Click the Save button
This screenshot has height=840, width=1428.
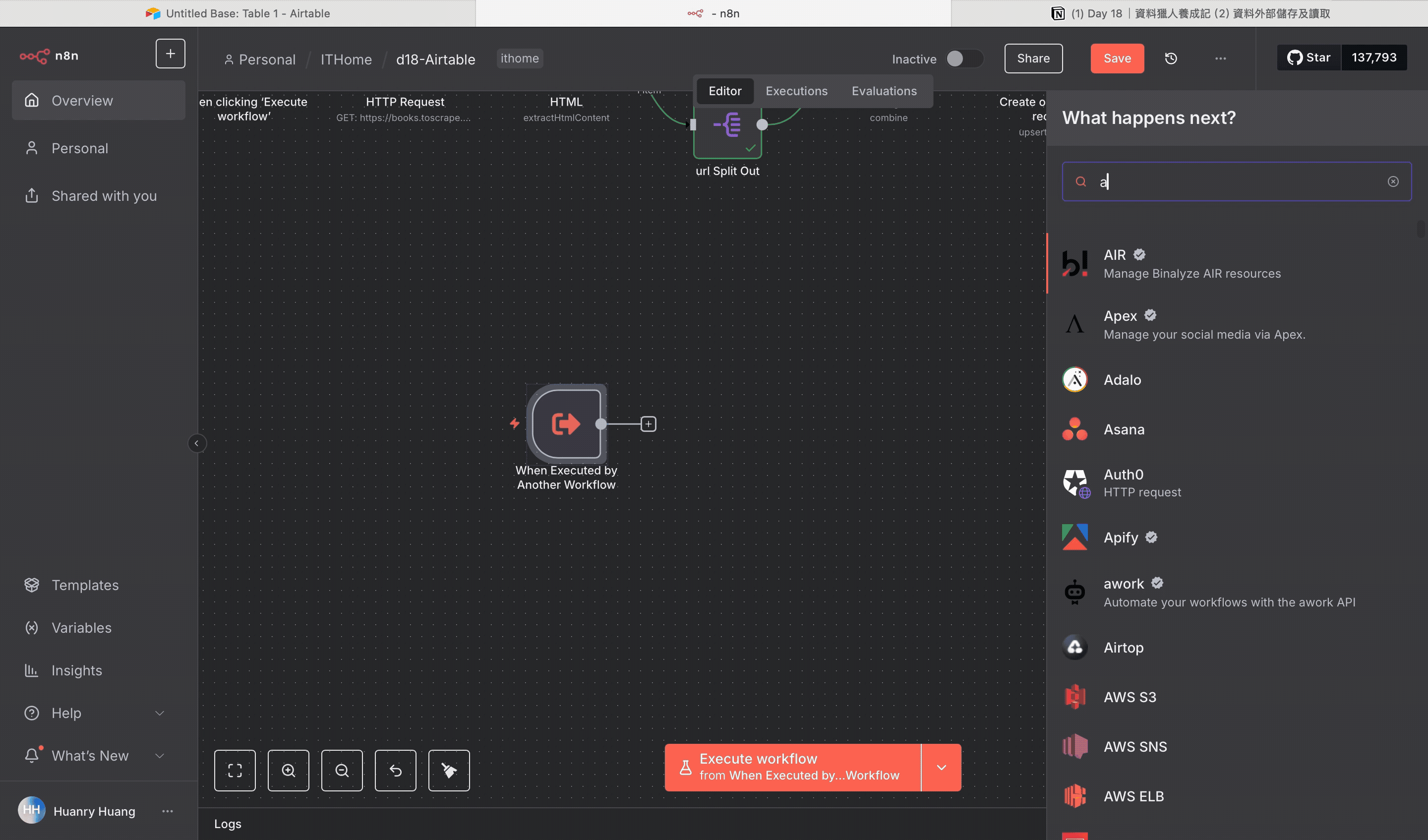coord(1117,59)
